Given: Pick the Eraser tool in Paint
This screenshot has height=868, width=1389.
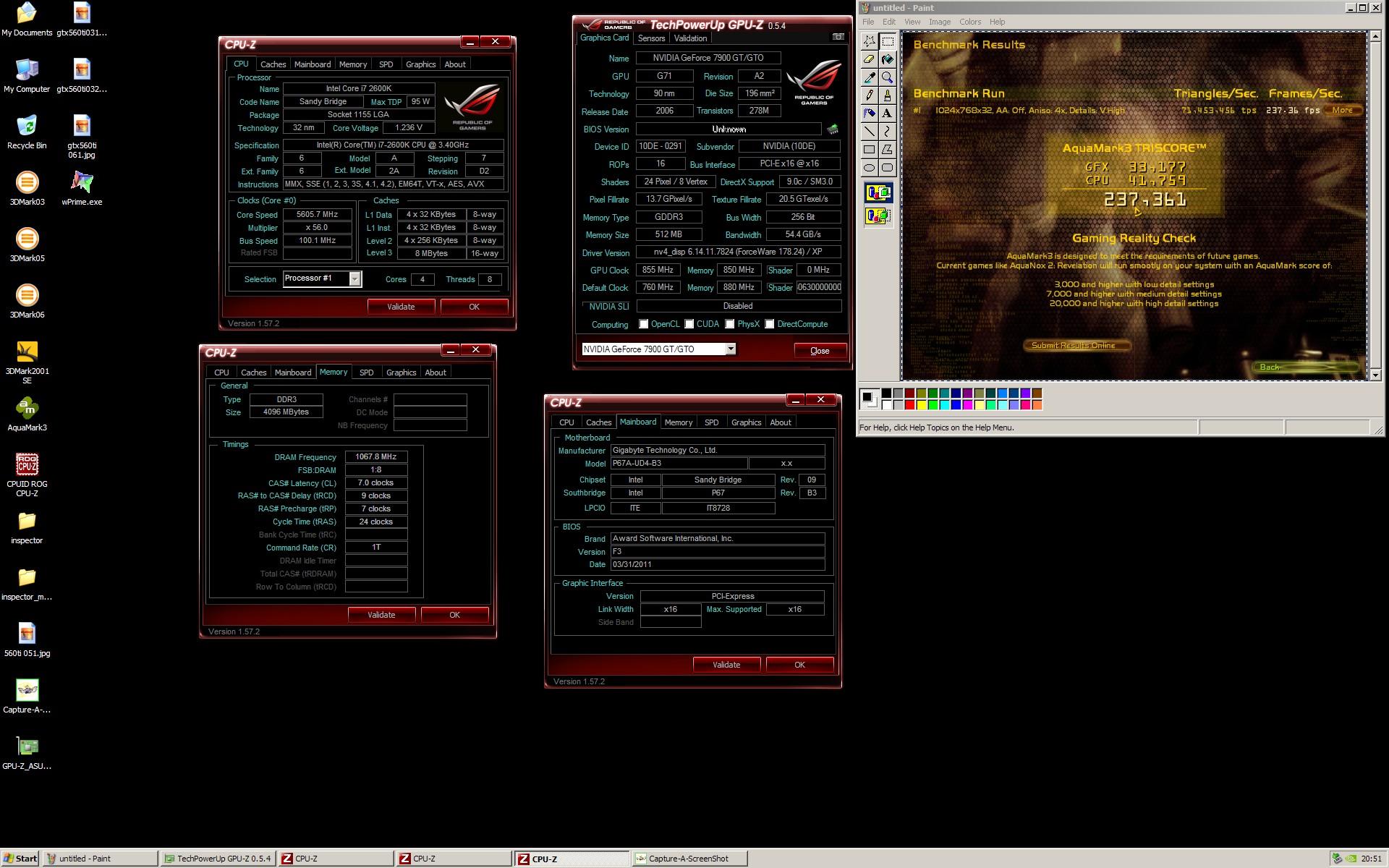Looking at the screenshot, I should (869, 59).
